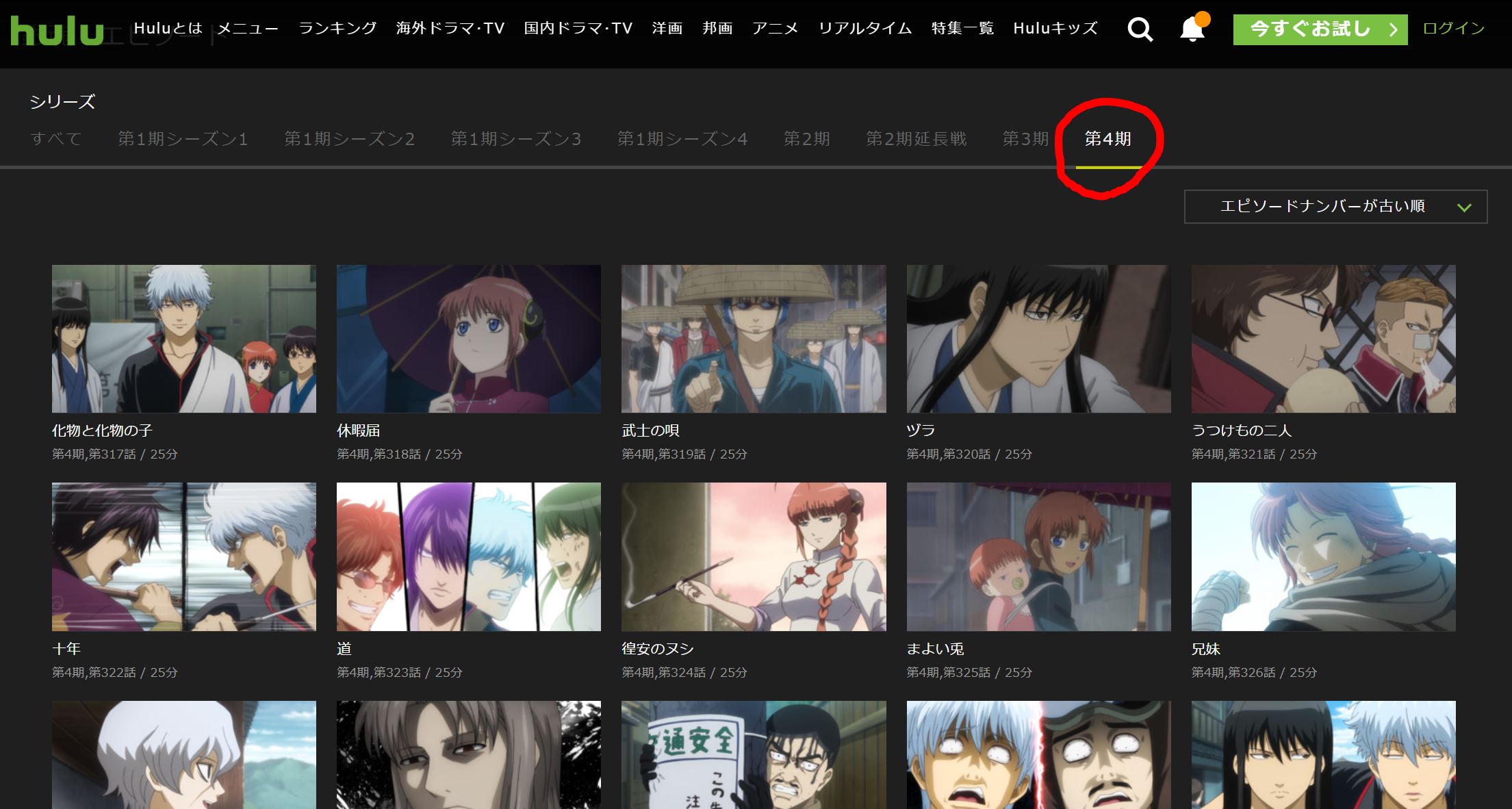This screenshot has width=1512, height=809.
Task: Open the エピソードナンバーが古い順 sort dropdown
Action: [x=1335, y=207]
